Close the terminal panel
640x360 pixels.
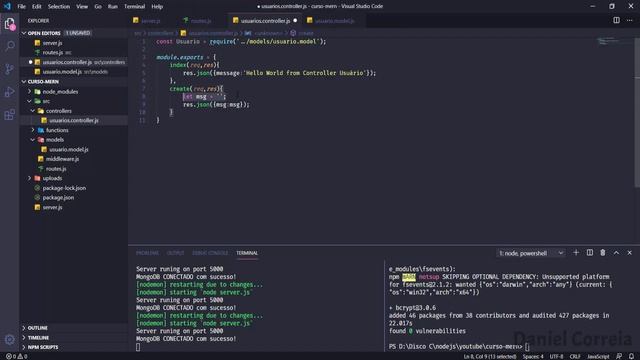tap(629, 253)
